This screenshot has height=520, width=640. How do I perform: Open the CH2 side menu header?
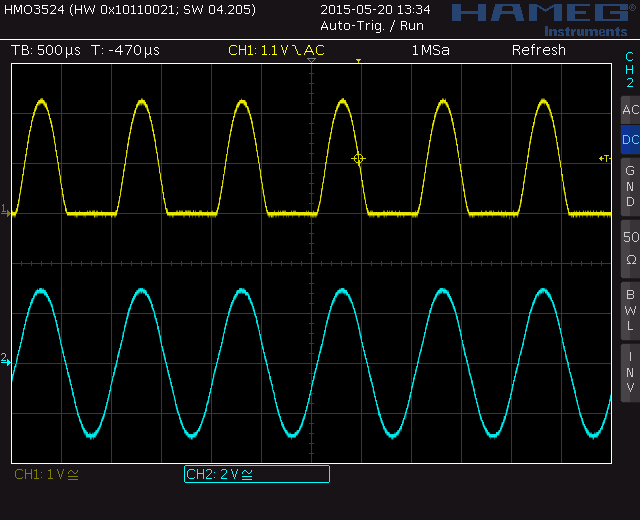630,70
